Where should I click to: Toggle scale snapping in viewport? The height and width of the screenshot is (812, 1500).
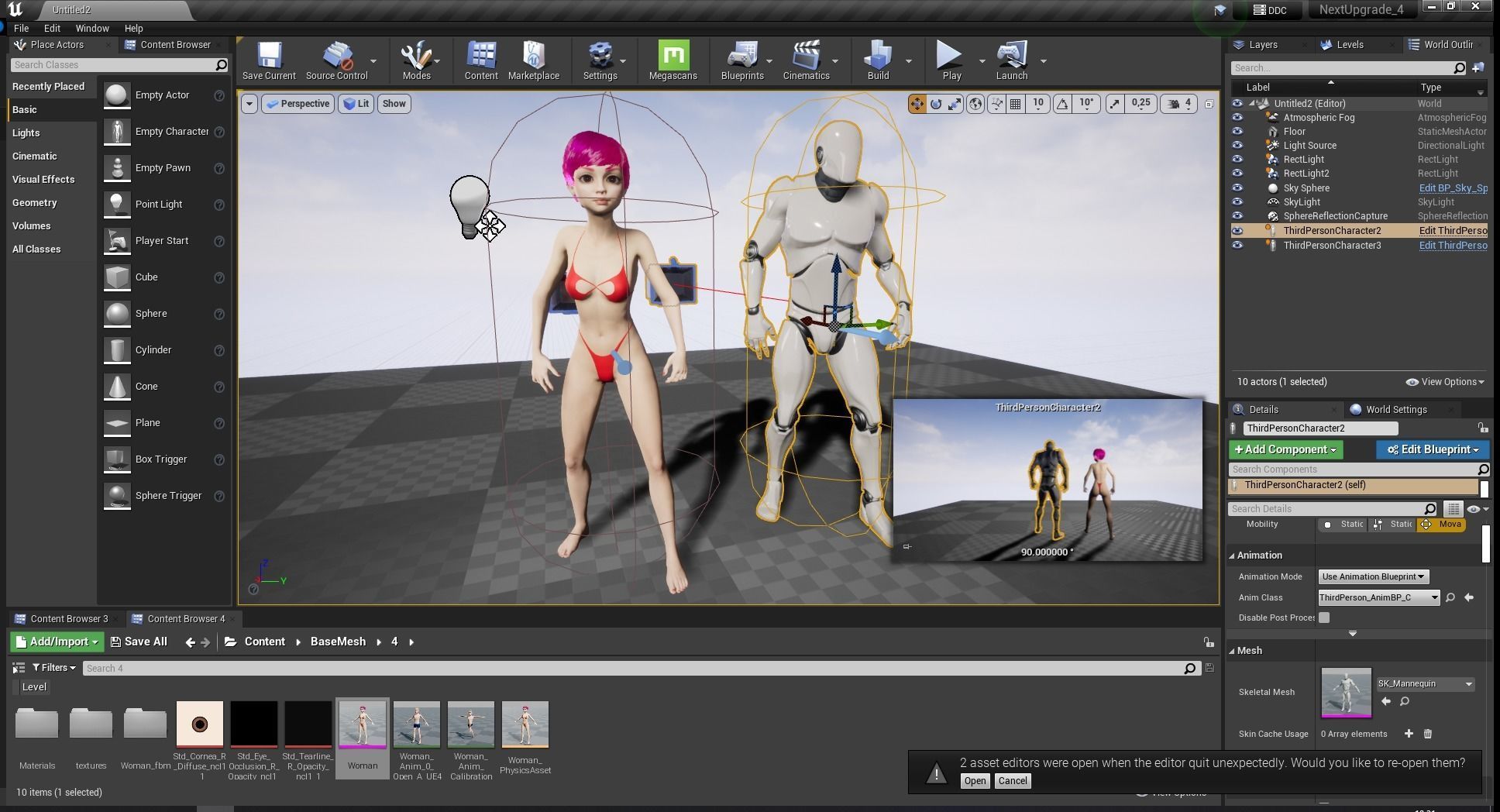(1114, 103)
